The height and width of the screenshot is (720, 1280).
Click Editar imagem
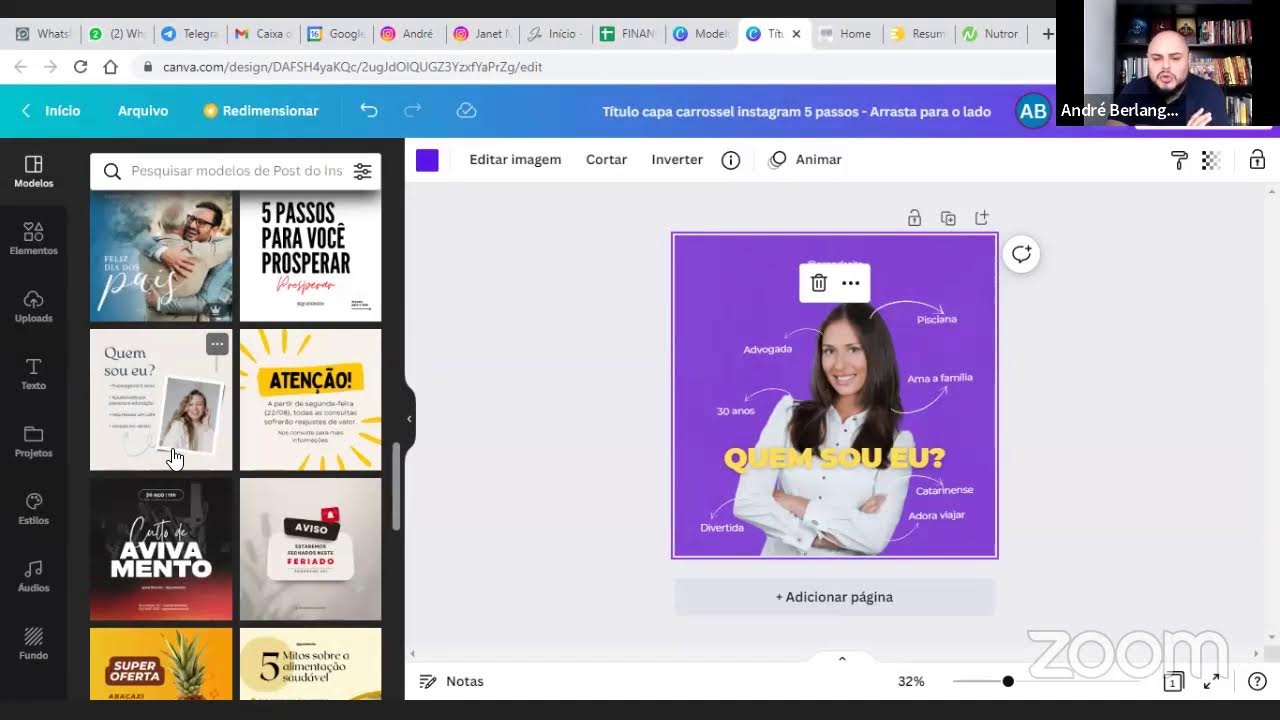click(x=515, y=160)
